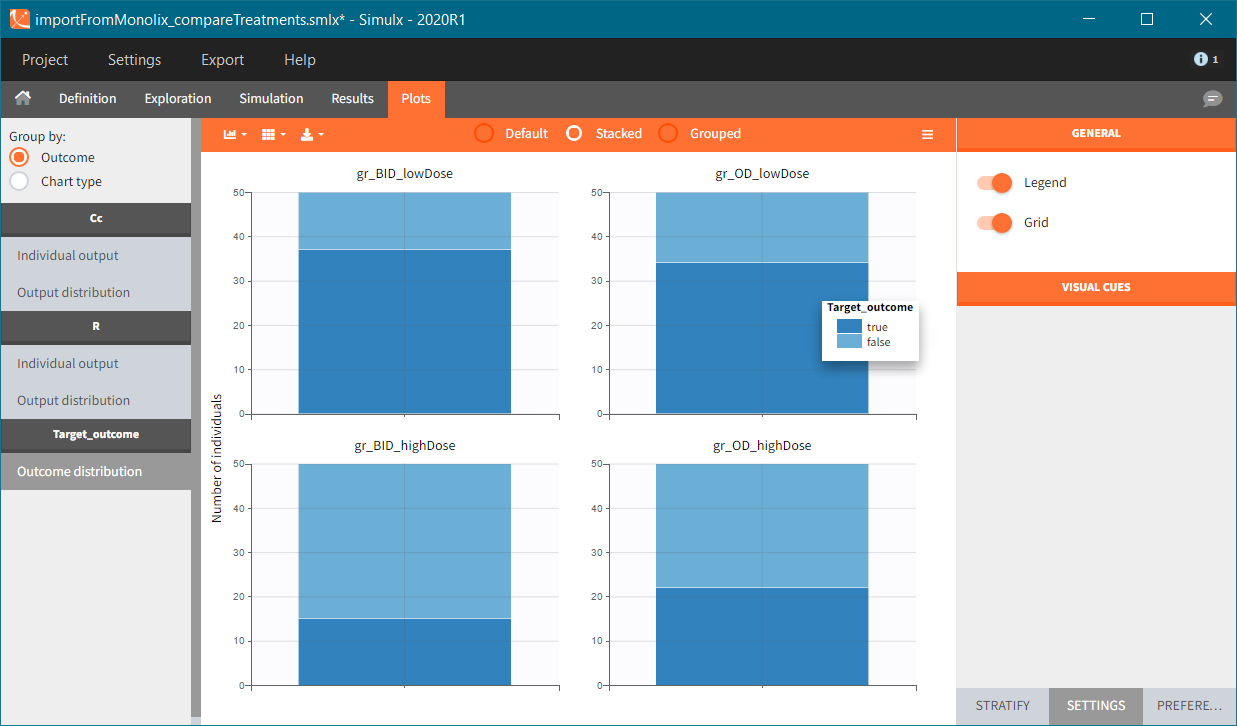Expand the grid arrangement dropdown arrow
This screenshot has height=726, width=1237.
coord(283,134)
